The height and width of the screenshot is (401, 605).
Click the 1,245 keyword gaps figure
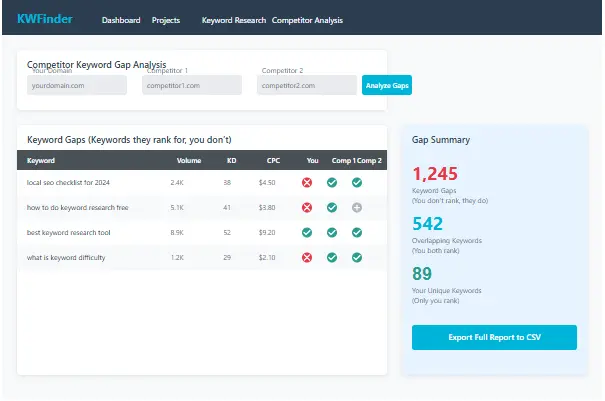tap(435, 174)
